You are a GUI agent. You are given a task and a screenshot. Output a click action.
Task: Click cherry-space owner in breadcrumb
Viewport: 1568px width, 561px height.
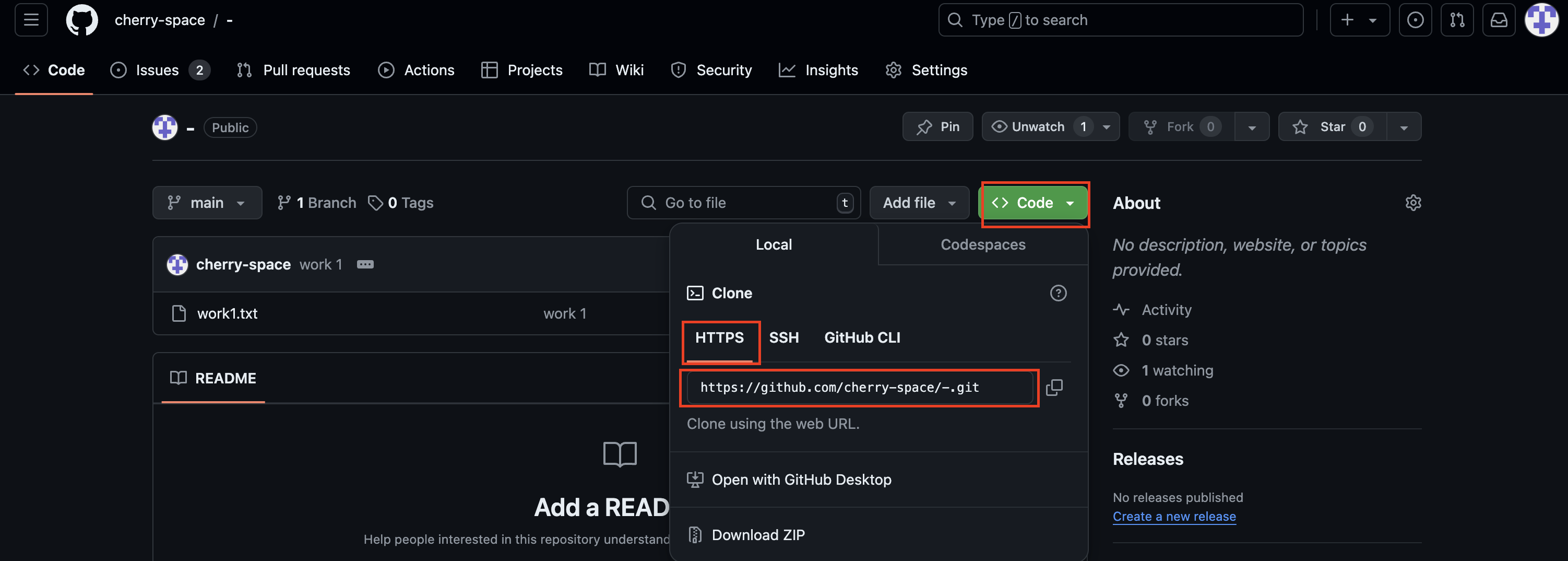(x=160, y=20)
